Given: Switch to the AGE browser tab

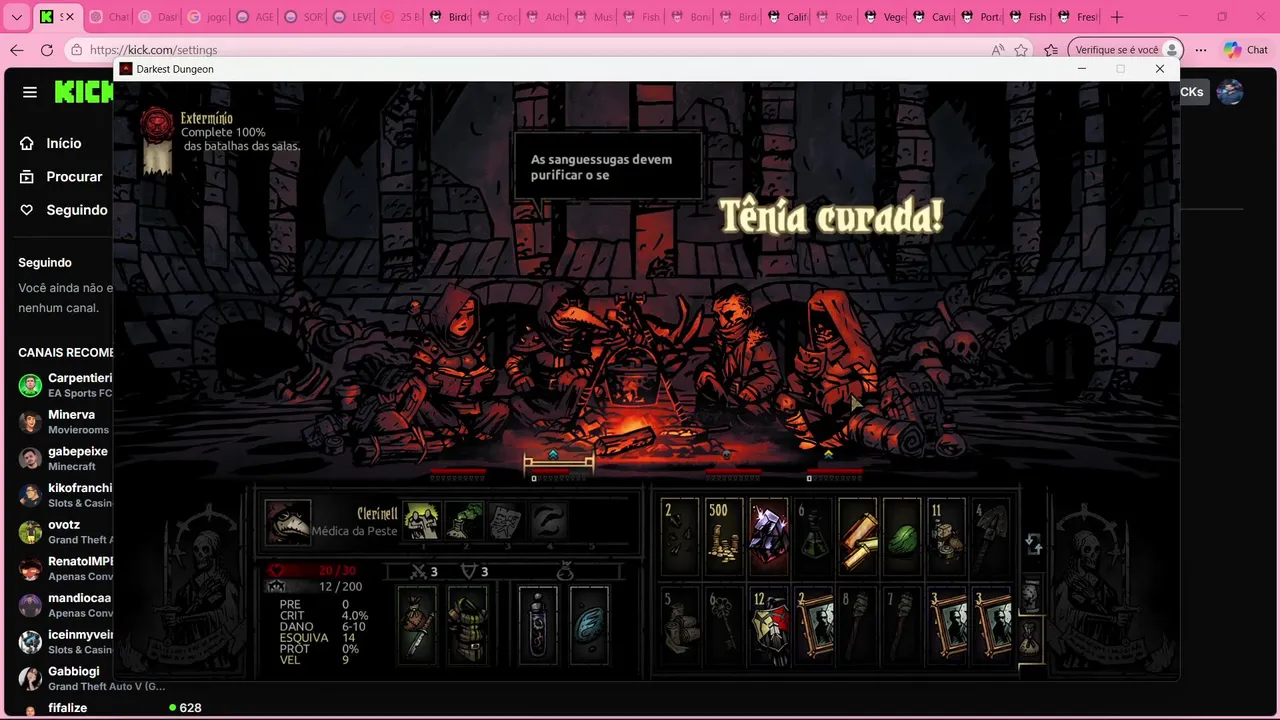Looking at the screenshot, I should pyautogui.click(x=254, y=17).
